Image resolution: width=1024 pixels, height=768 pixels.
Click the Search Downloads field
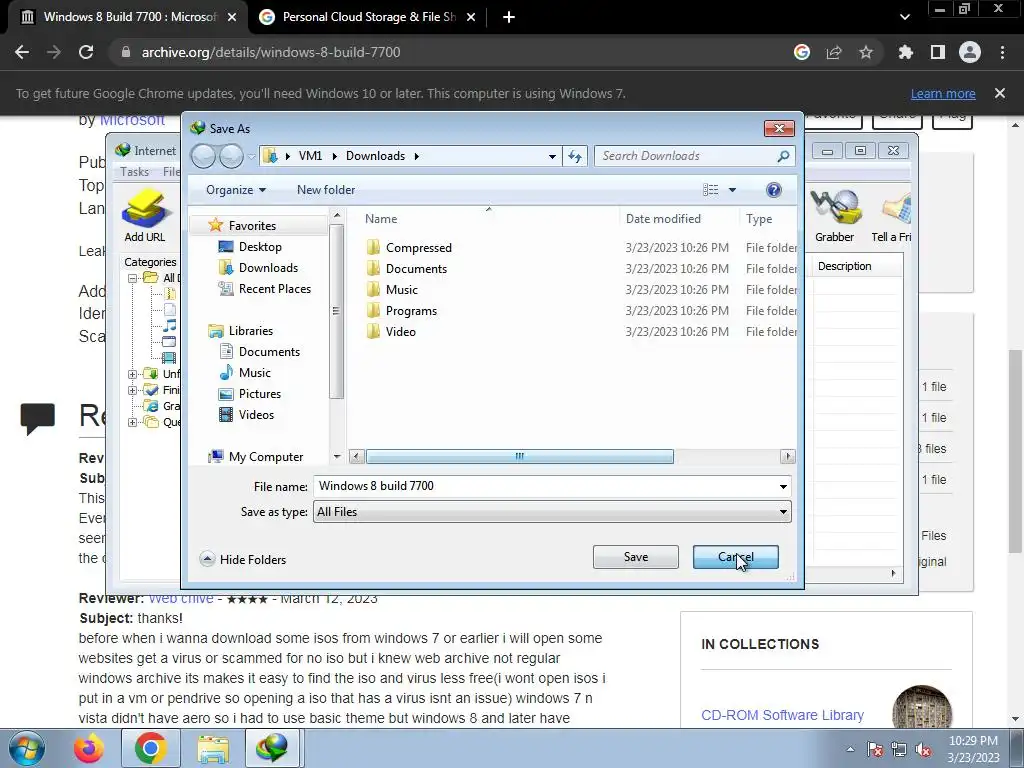(x=694, y=156)
